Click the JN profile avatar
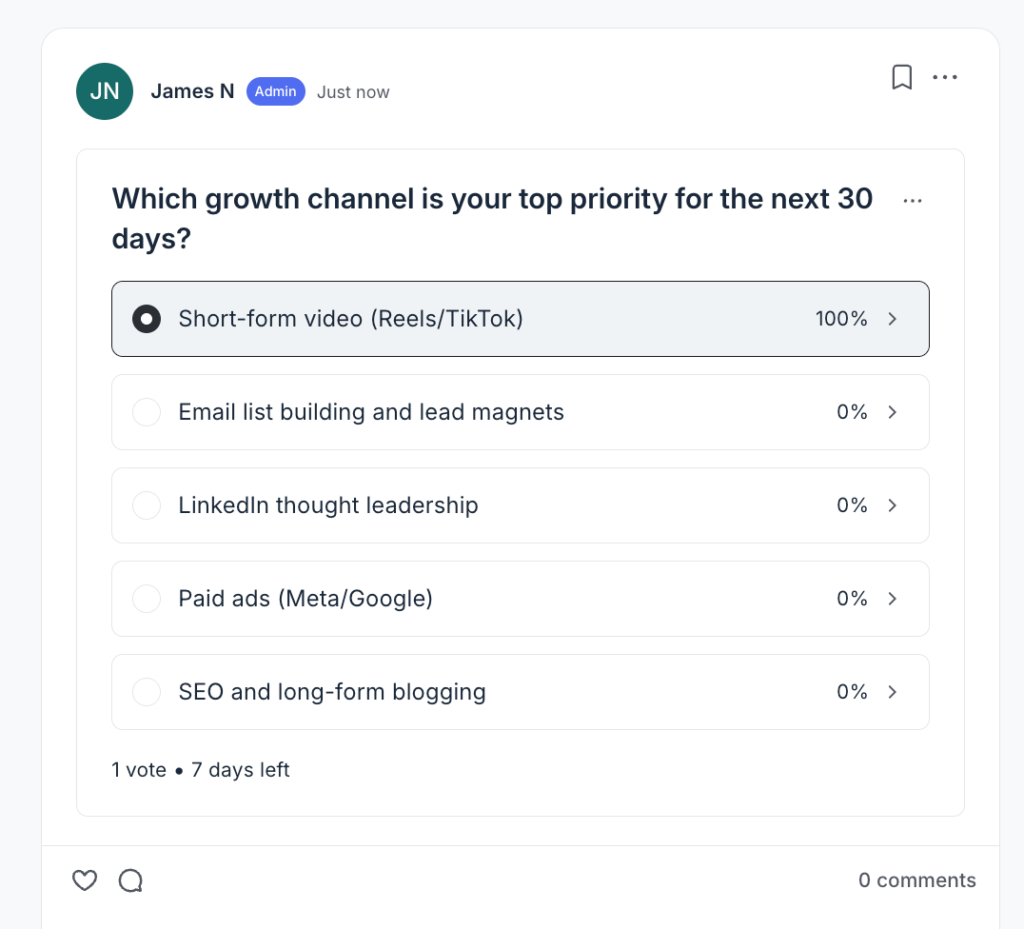This screenshot has width=1024, height=929. tap(105, 91)
